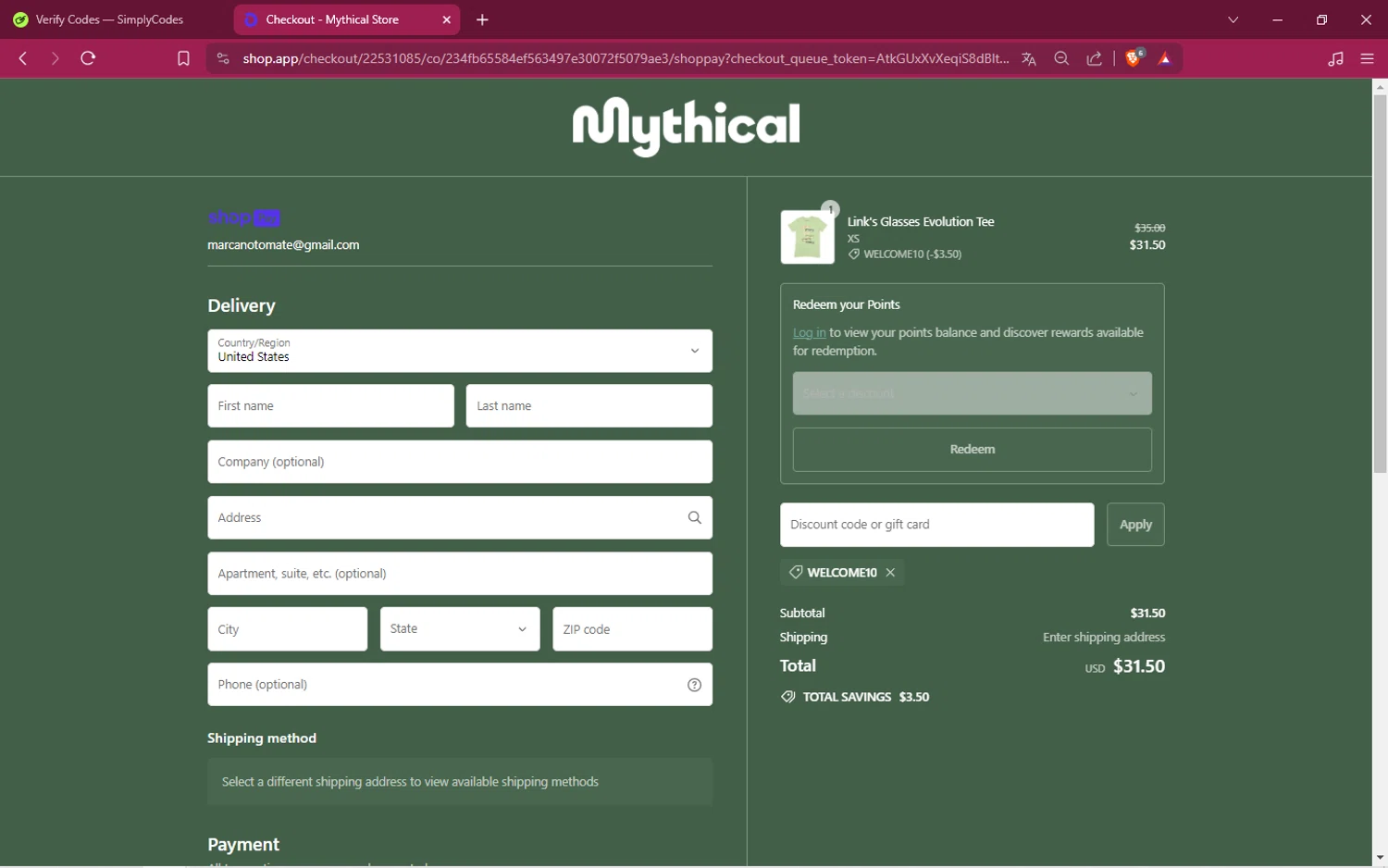This screenshot has height=868, width=1388.
Task: Click the Phone (optional) field
Action: pos(460,685)
